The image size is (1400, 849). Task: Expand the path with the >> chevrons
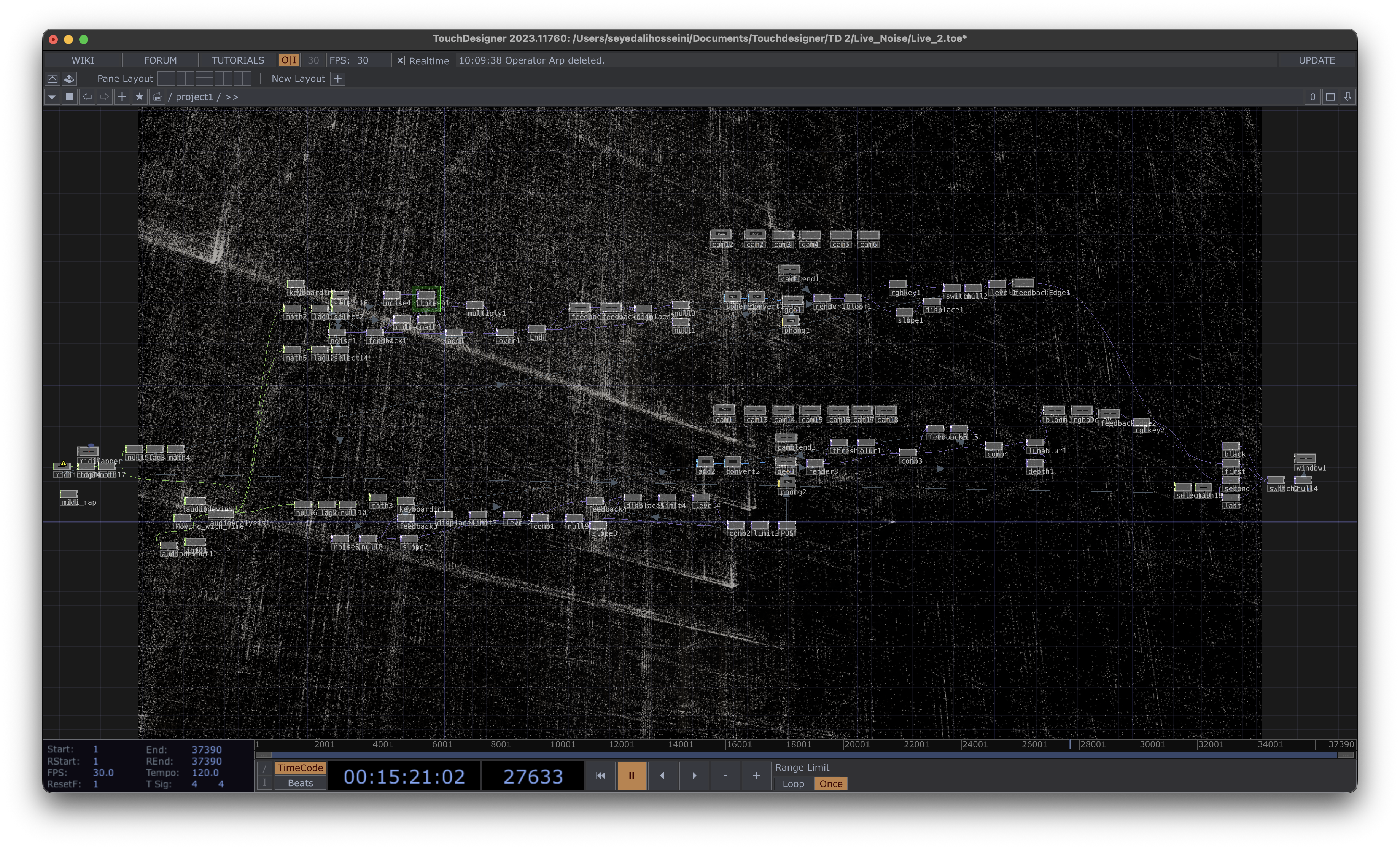point(232,97)
